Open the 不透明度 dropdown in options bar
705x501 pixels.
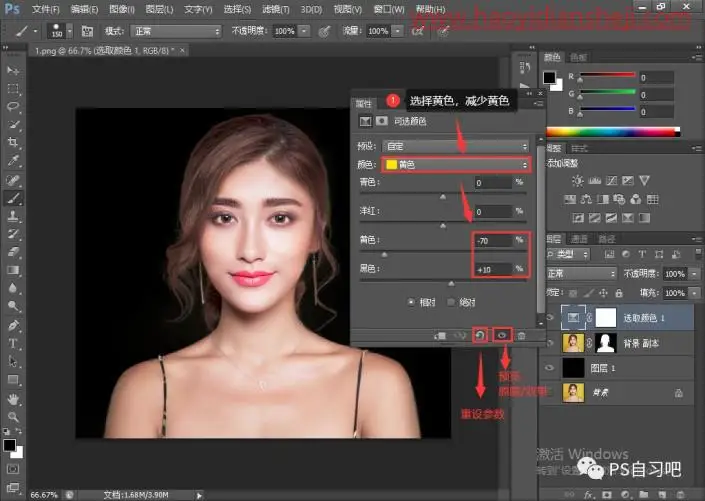coord(304,31)
